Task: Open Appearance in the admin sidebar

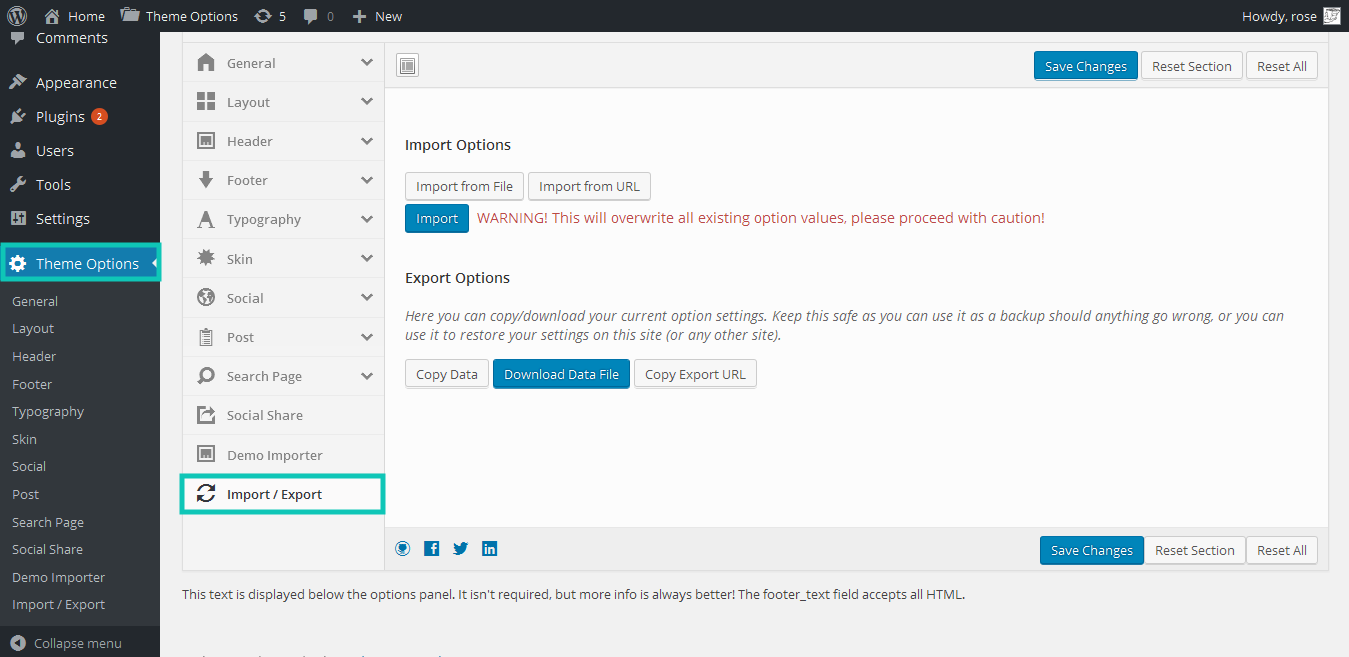Action: click(80, 83)
